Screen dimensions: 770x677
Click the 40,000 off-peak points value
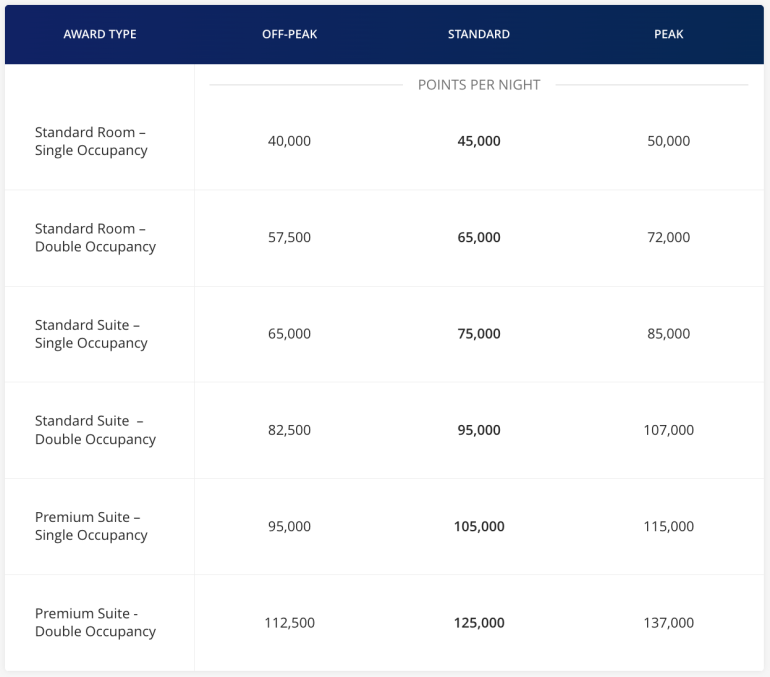(289, 141)
